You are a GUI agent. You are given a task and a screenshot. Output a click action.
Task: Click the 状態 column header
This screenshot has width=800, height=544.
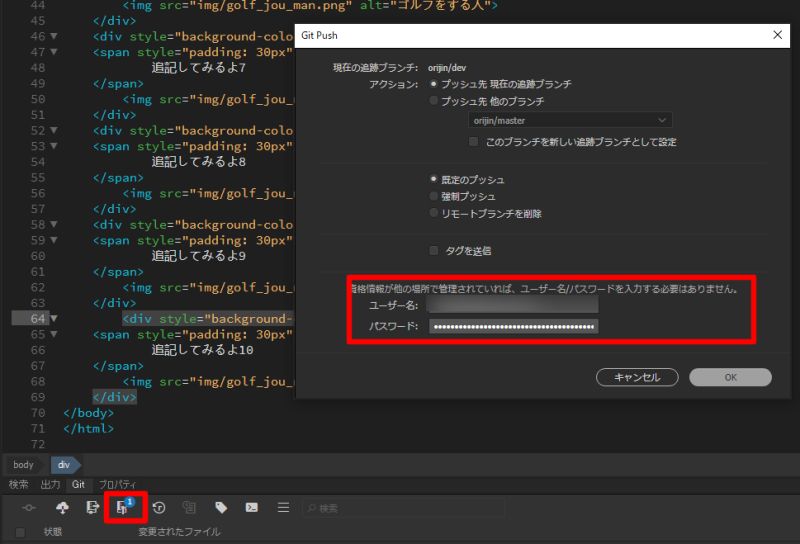[53, 532]
